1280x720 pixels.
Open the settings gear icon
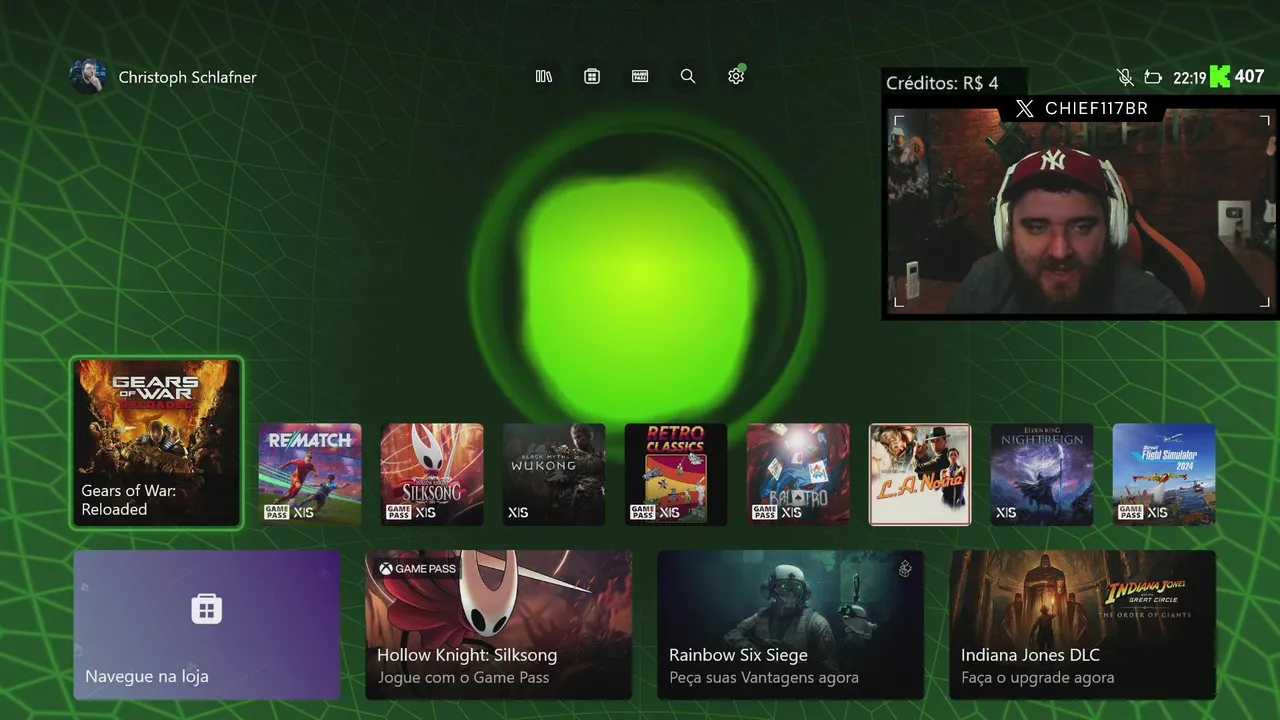click(x=736, y=76)
